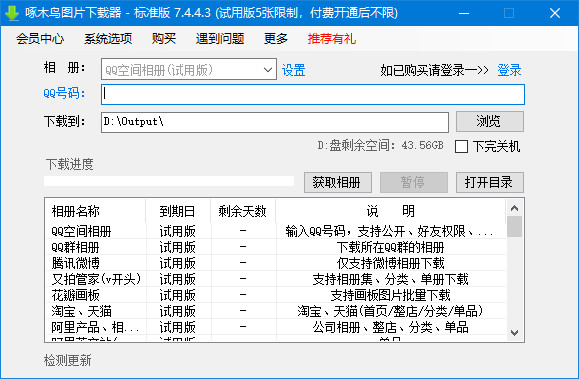
Task: Click the 剩余天数 column header
Action: (243, 211)
